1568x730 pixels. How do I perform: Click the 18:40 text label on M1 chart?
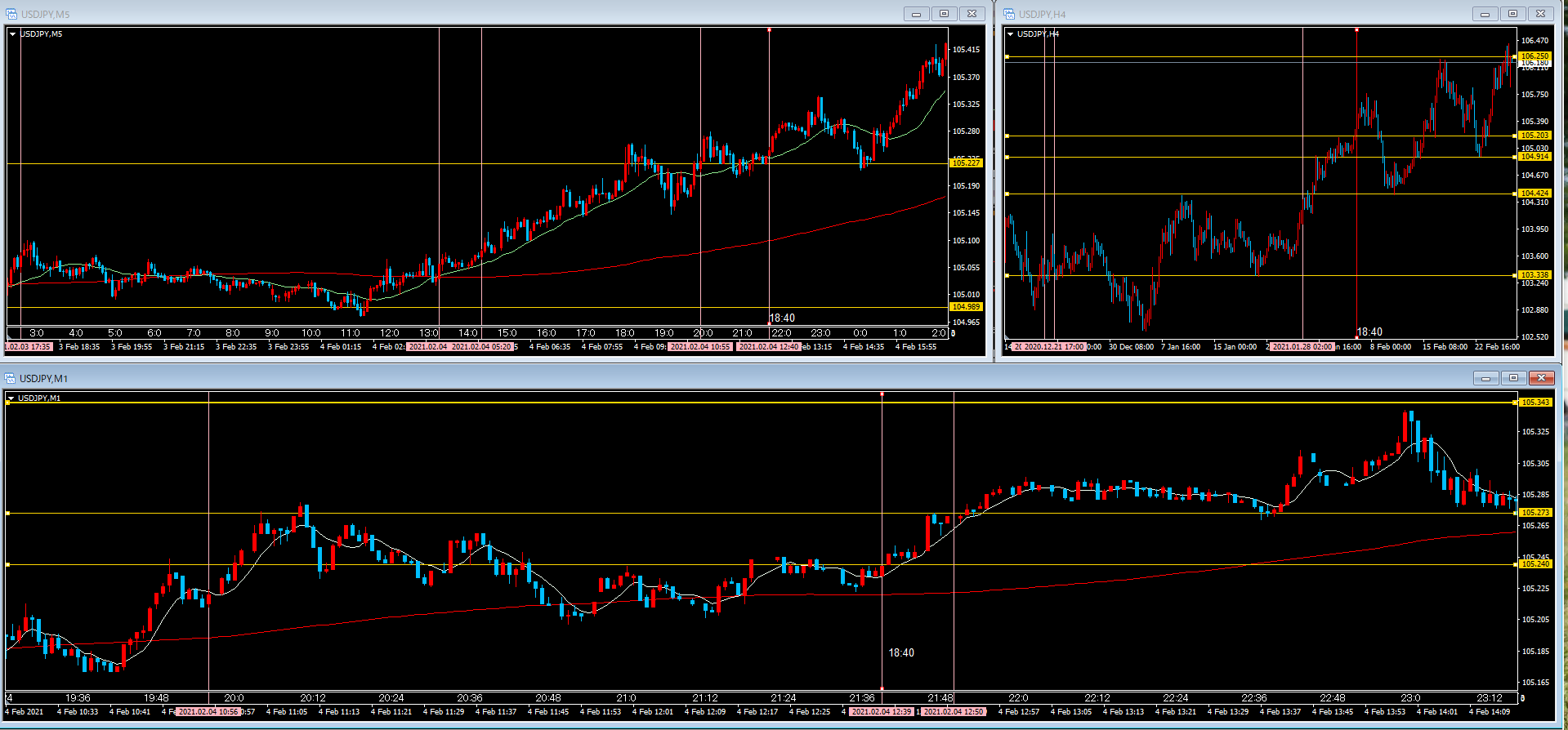click(x=901, y=653)
